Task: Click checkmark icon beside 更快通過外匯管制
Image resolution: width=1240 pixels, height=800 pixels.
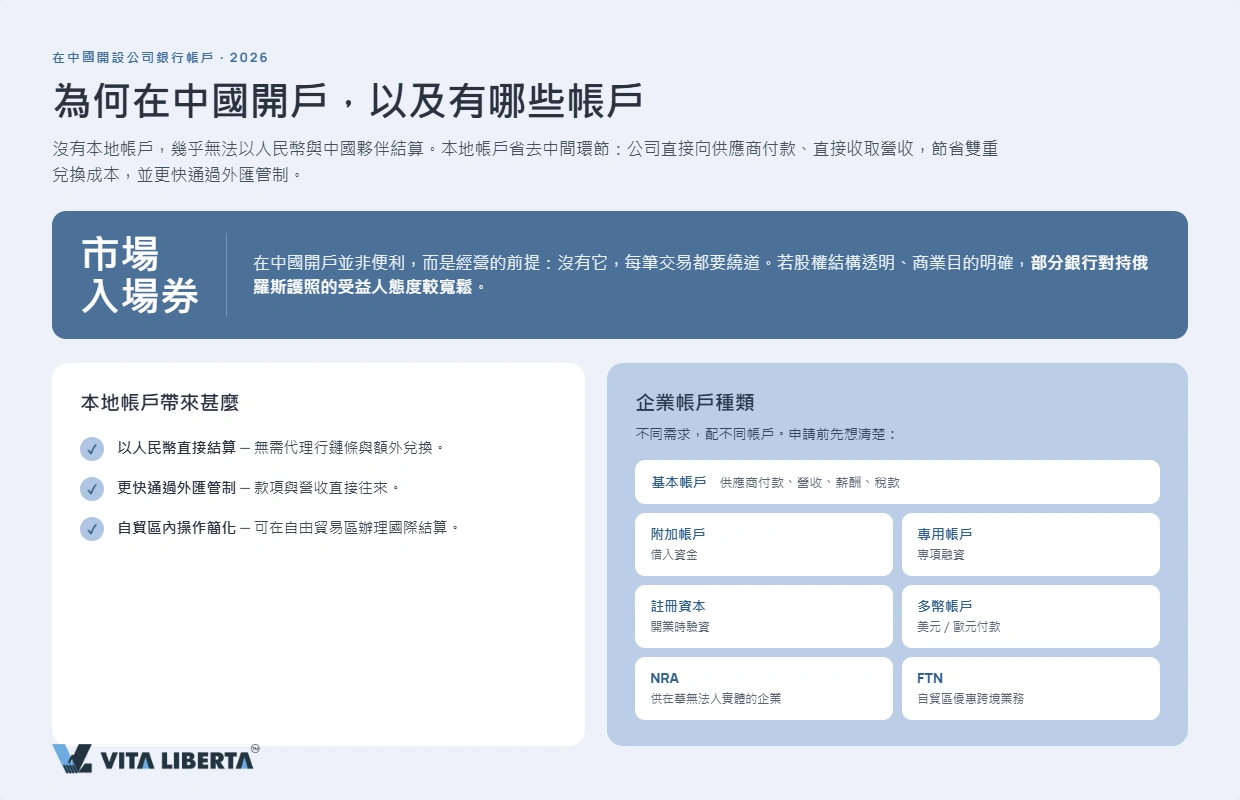Action: click(92, 489)
